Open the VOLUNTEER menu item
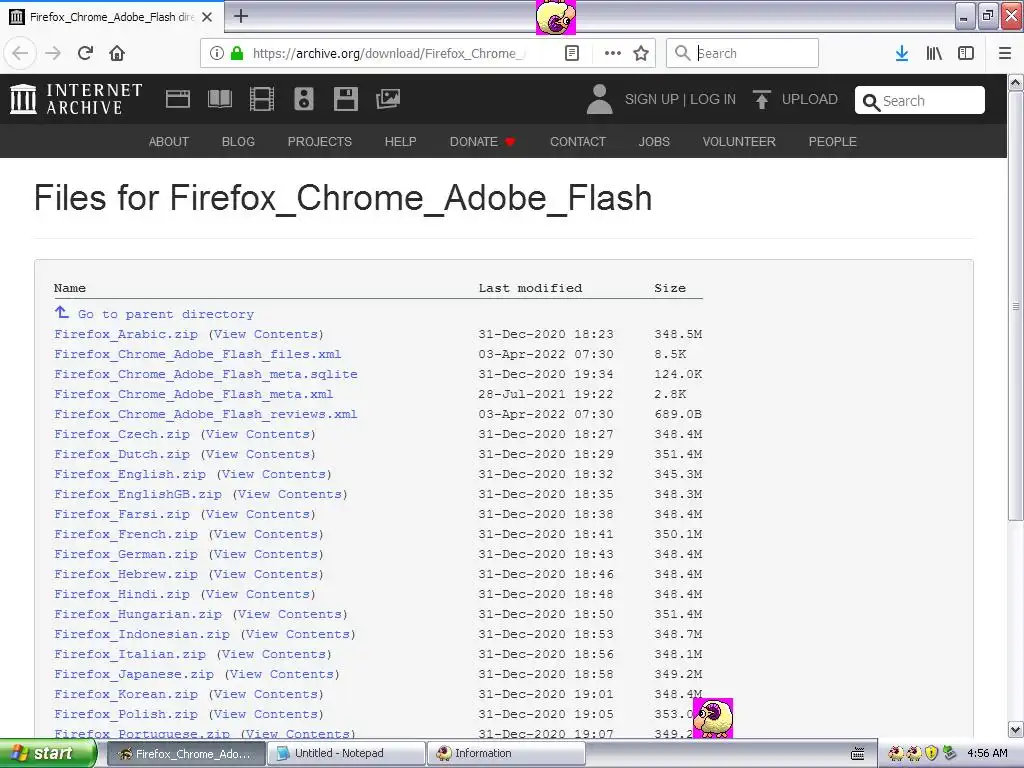 (739, 142)
